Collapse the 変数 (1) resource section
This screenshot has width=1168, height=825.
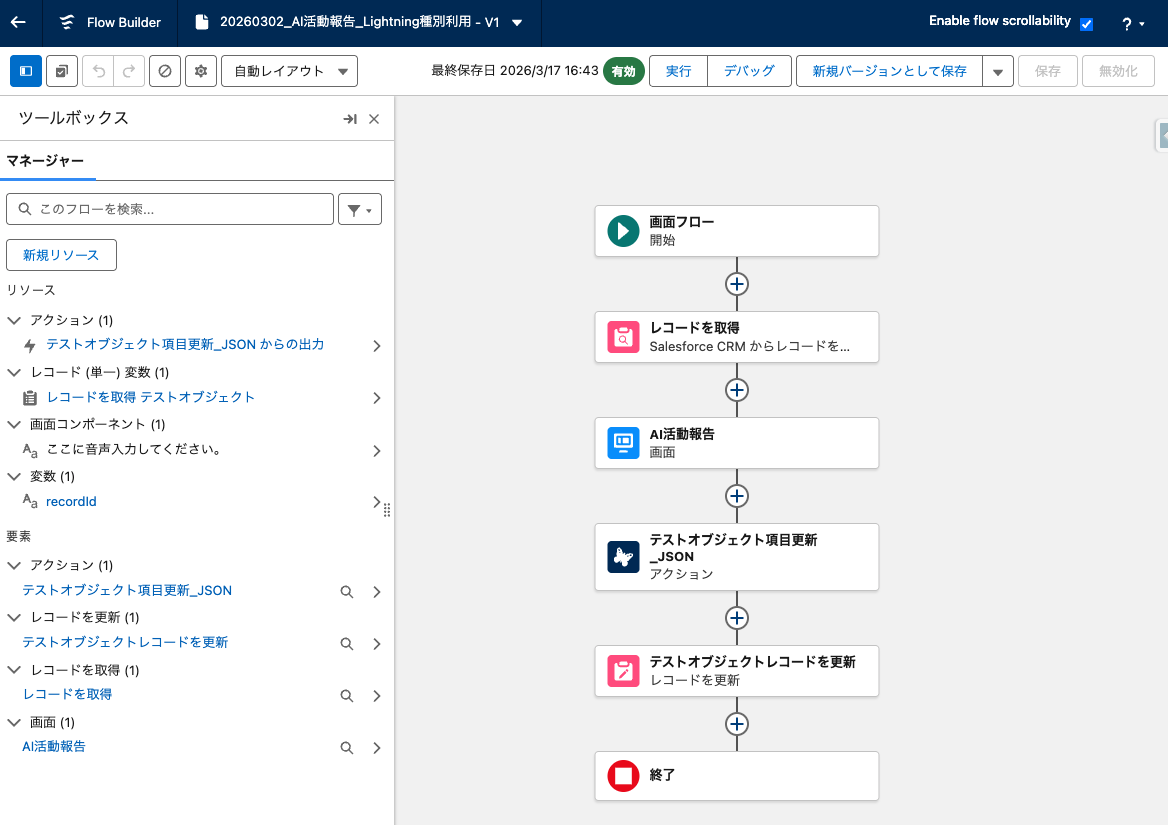click(x=14, y=476)
